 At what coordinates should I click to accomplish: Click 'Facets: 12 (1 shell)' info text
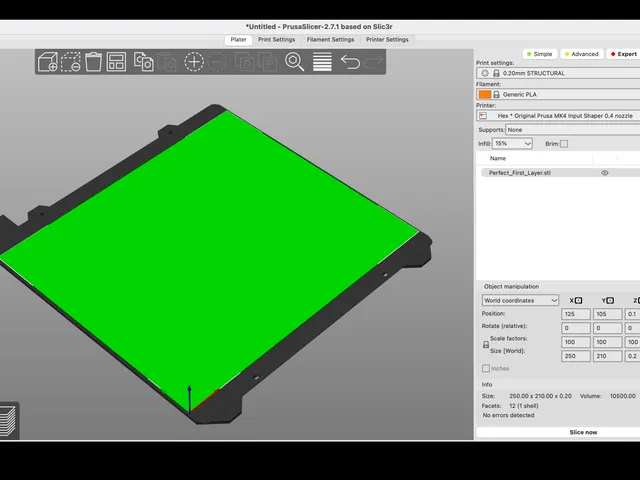tap(510, 406)
